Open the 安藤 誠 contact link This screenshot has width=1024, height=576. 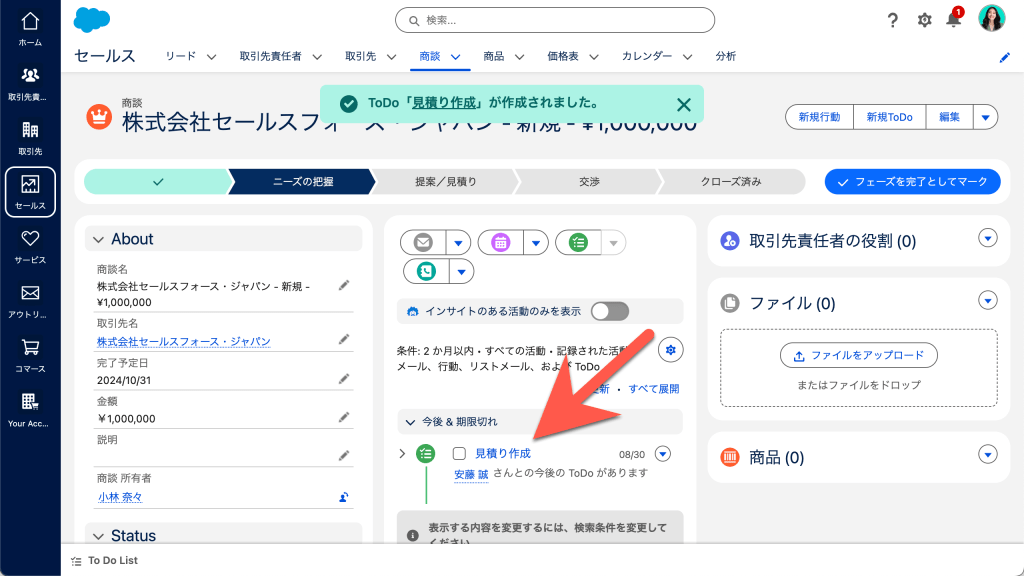[471, 474]
